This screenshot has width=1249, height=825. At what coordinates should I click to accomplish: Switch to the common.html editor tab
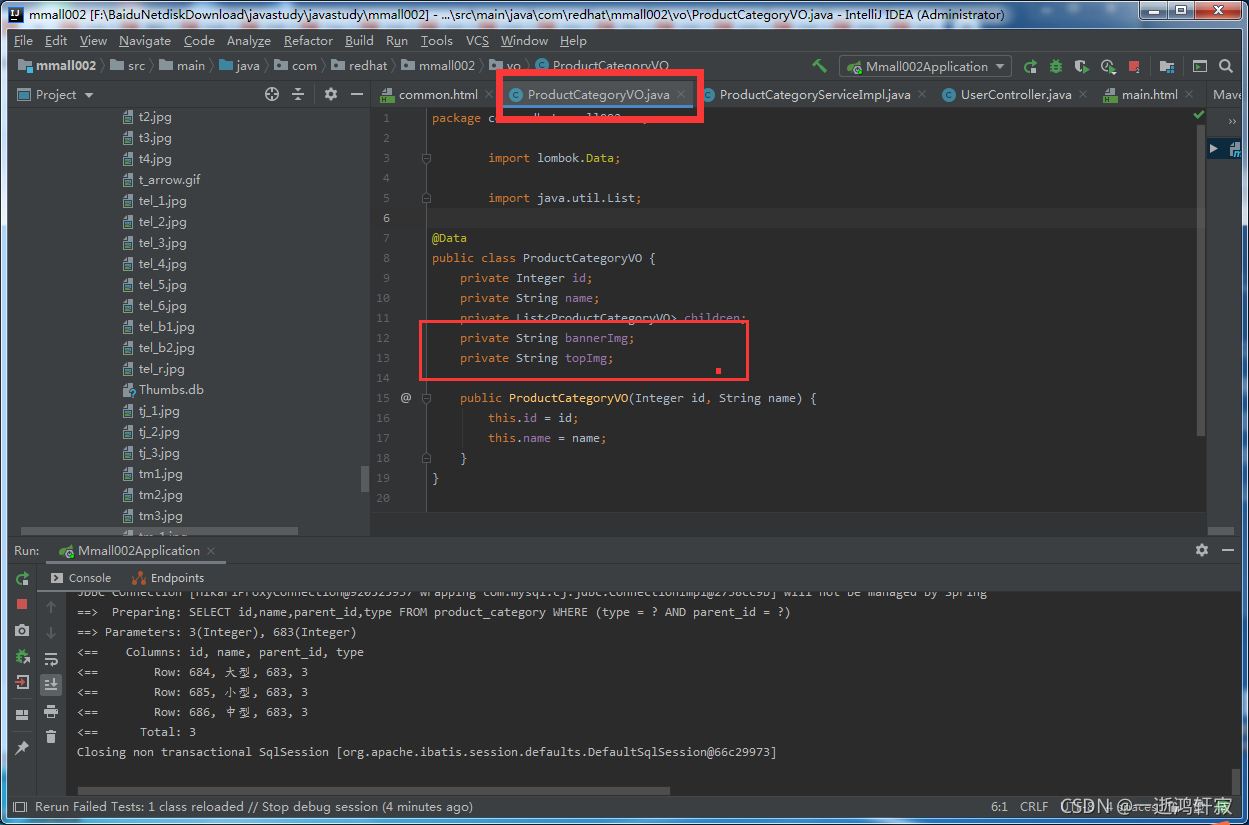[438, 95]
